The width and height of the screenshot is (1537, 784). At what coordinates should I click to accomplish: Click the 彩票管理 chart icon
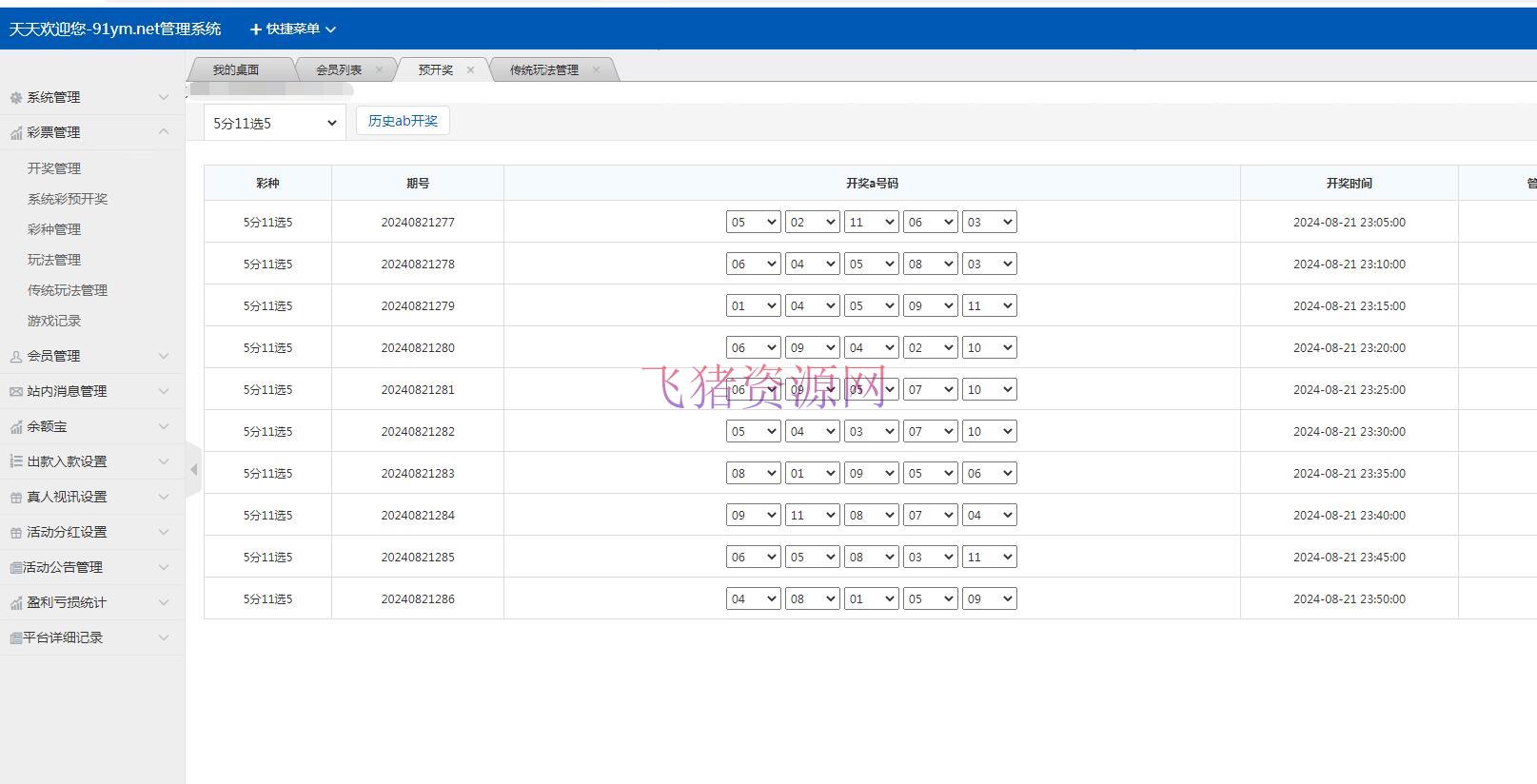pos(16,133)
